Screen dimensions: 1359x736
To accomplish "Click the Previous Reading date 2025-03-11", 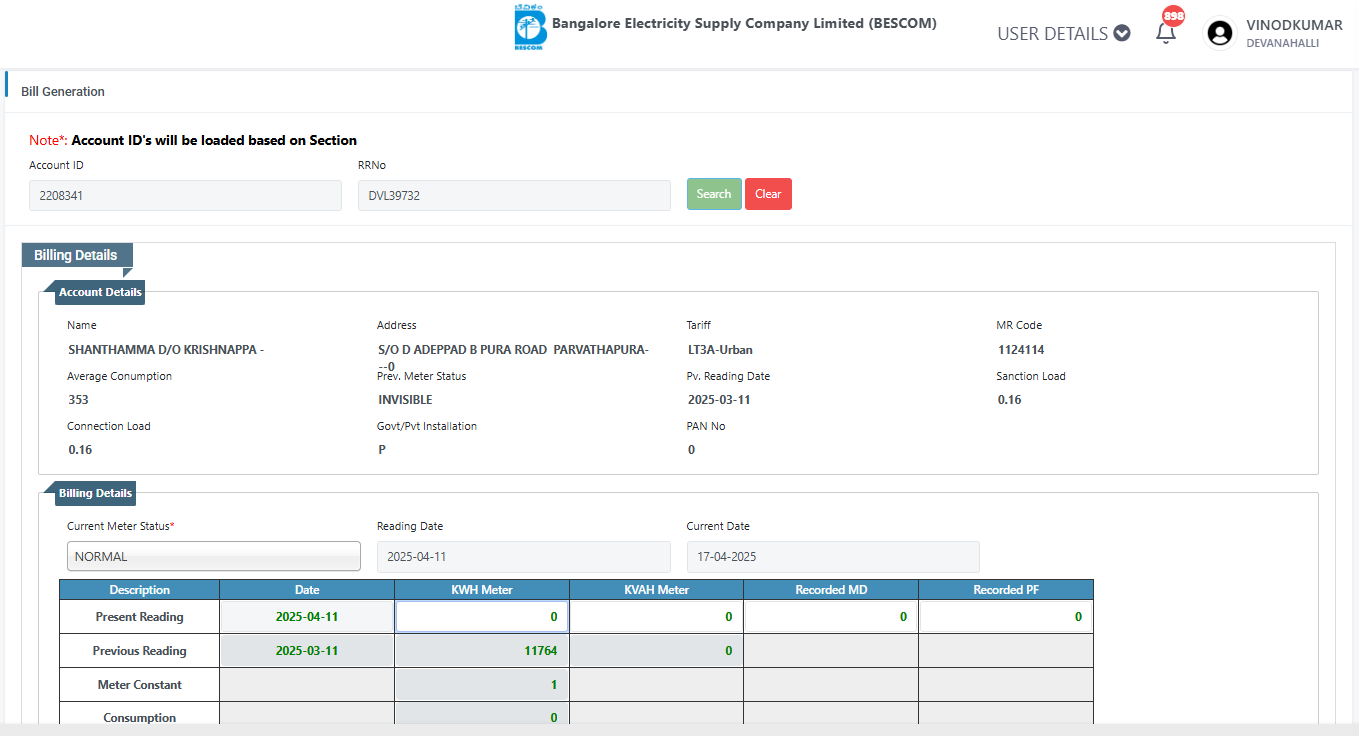I will click(x=307, y=651).
